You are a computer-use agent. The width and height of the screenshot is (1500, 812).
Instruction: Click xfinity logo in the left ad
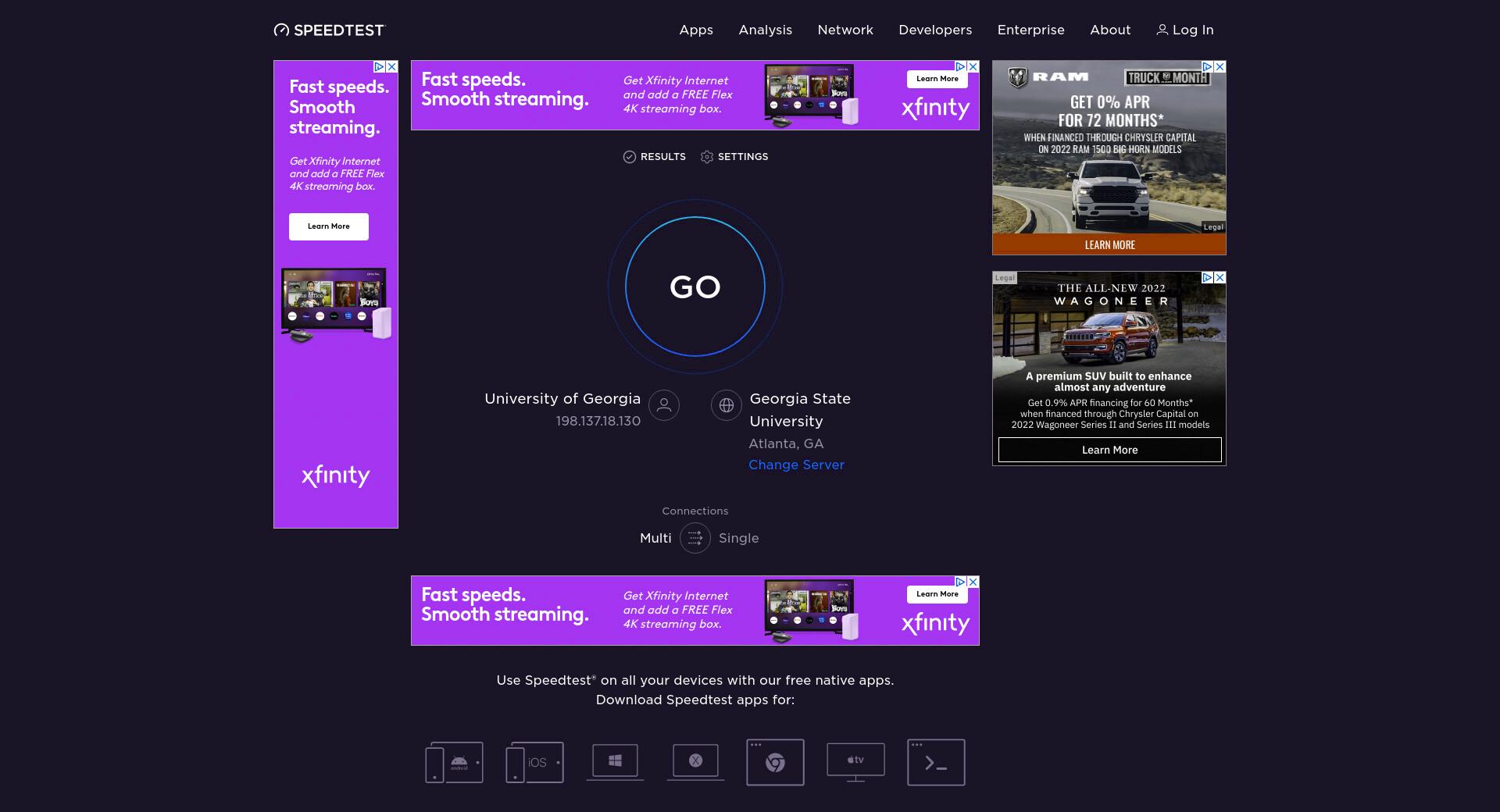click(x=336, y=476)
